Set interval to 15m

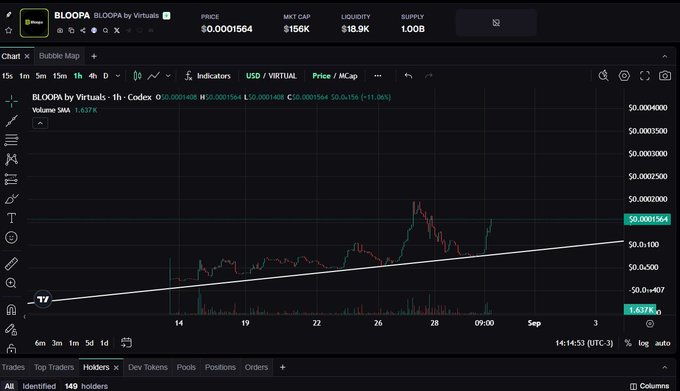[59, 76]
